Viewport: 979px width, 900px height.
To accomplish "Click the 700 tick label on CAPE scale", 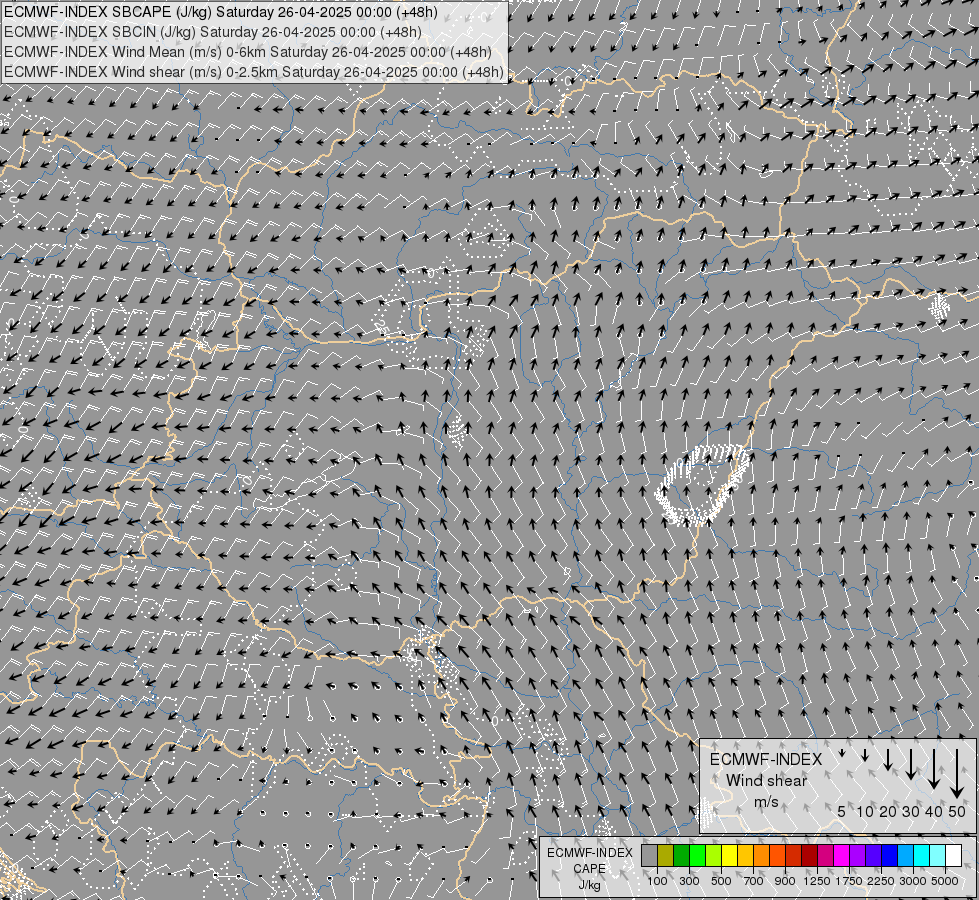I will tap(754, 881).
